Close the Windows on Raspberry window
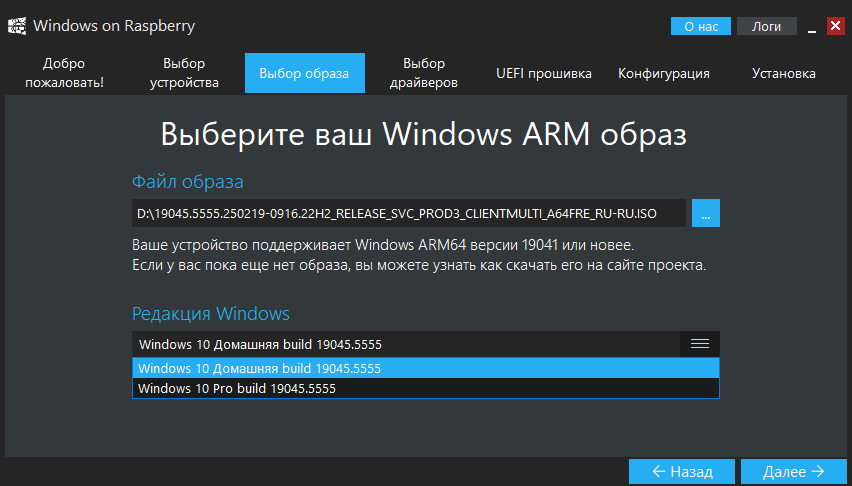852x486 pixels. [x=835, y=26]
